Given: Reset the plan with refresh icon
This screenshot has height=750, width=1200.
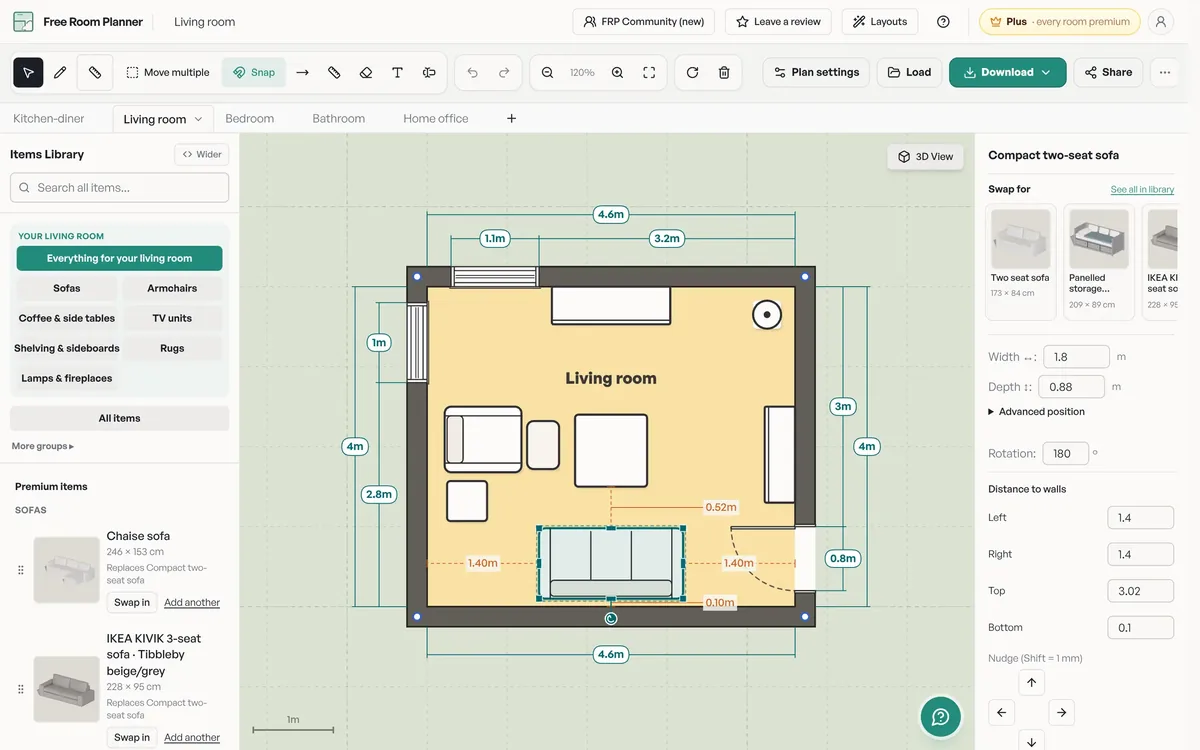Looking at the screenshot, I should click(692, 72).
